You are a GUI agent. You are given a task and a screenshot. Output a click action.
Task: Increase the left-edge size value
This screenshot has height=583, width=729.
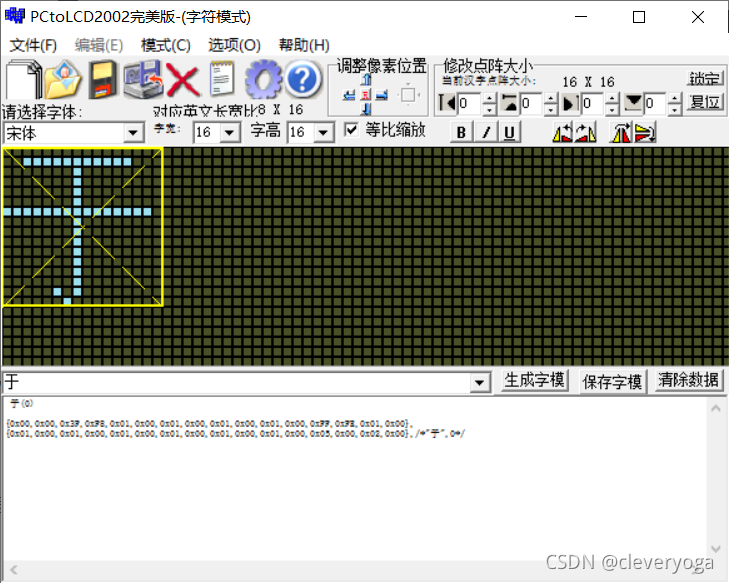[489, 99]
